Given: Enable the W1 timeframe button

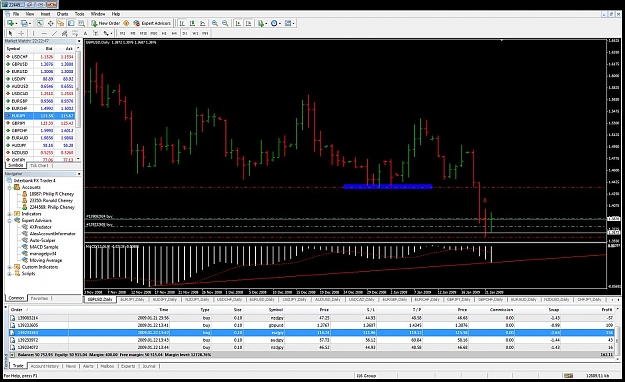Looking at the screenshot, I should tap(195, 33).
